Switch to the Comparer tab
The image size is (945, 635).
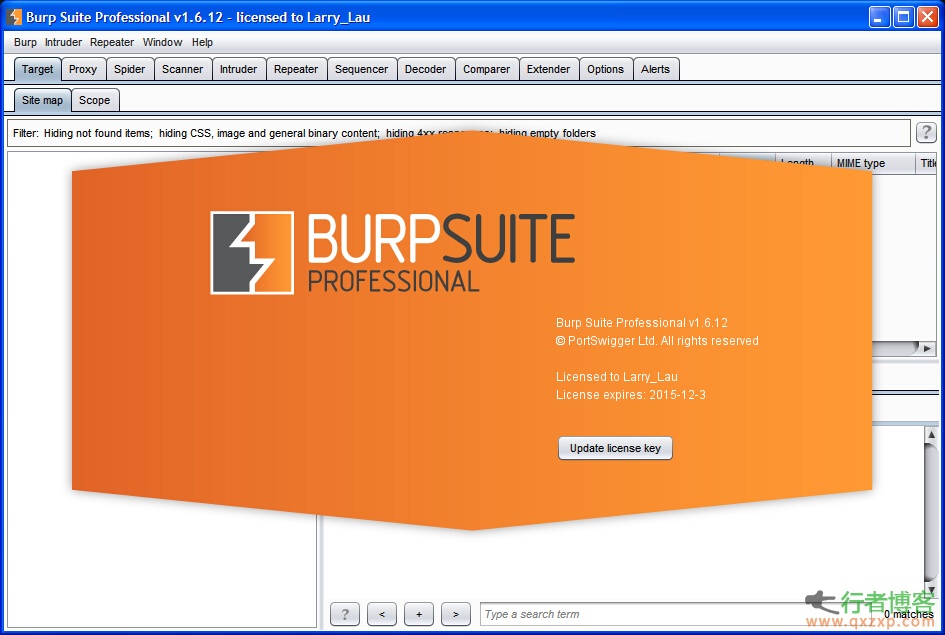486,69
